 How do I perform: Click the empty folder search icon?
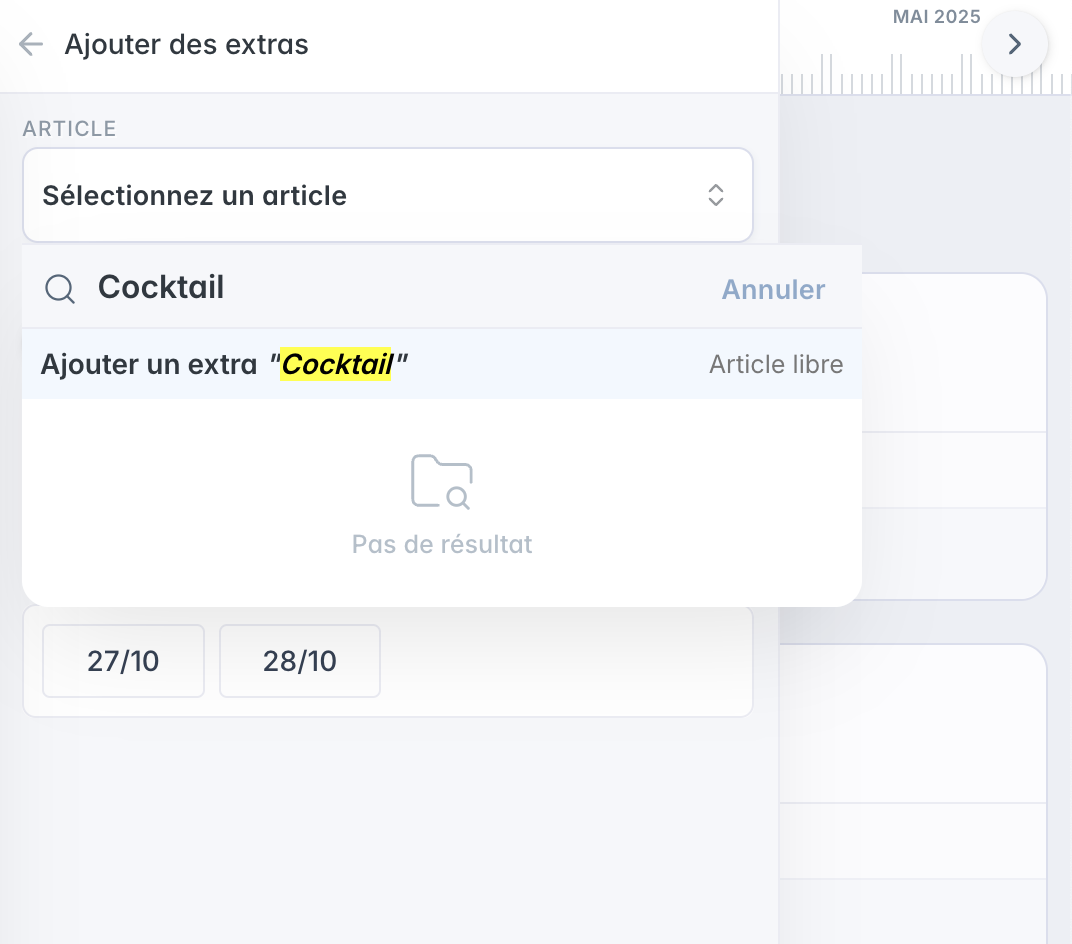[x=442, y=482]
